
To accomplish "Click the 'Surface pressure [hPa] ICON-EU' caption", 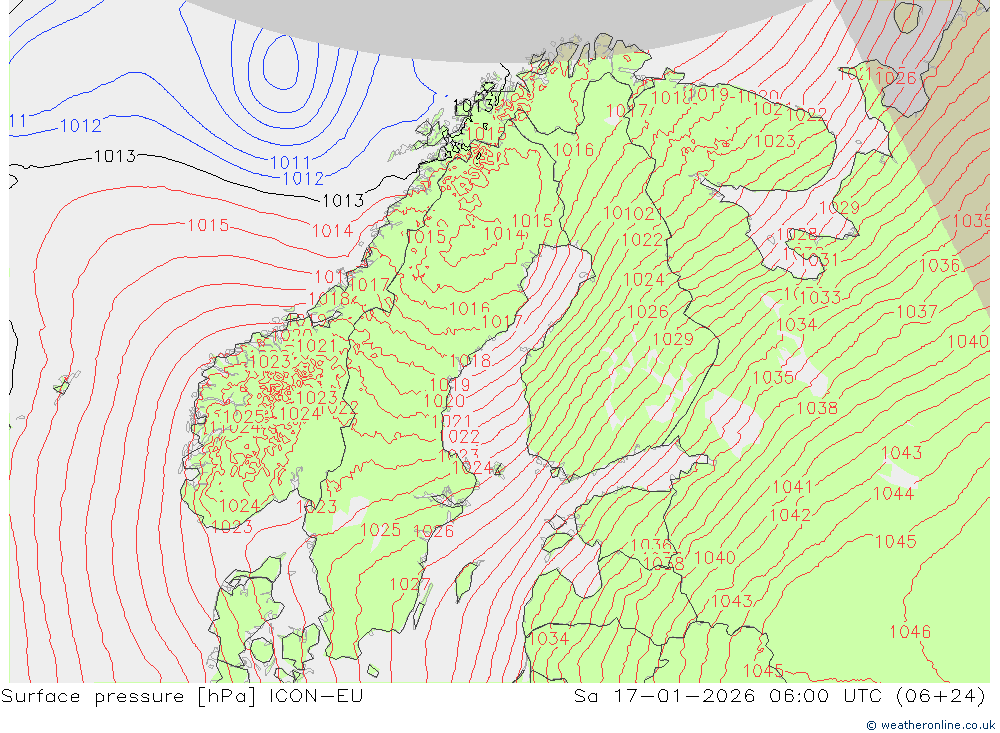I will point(182,695).
